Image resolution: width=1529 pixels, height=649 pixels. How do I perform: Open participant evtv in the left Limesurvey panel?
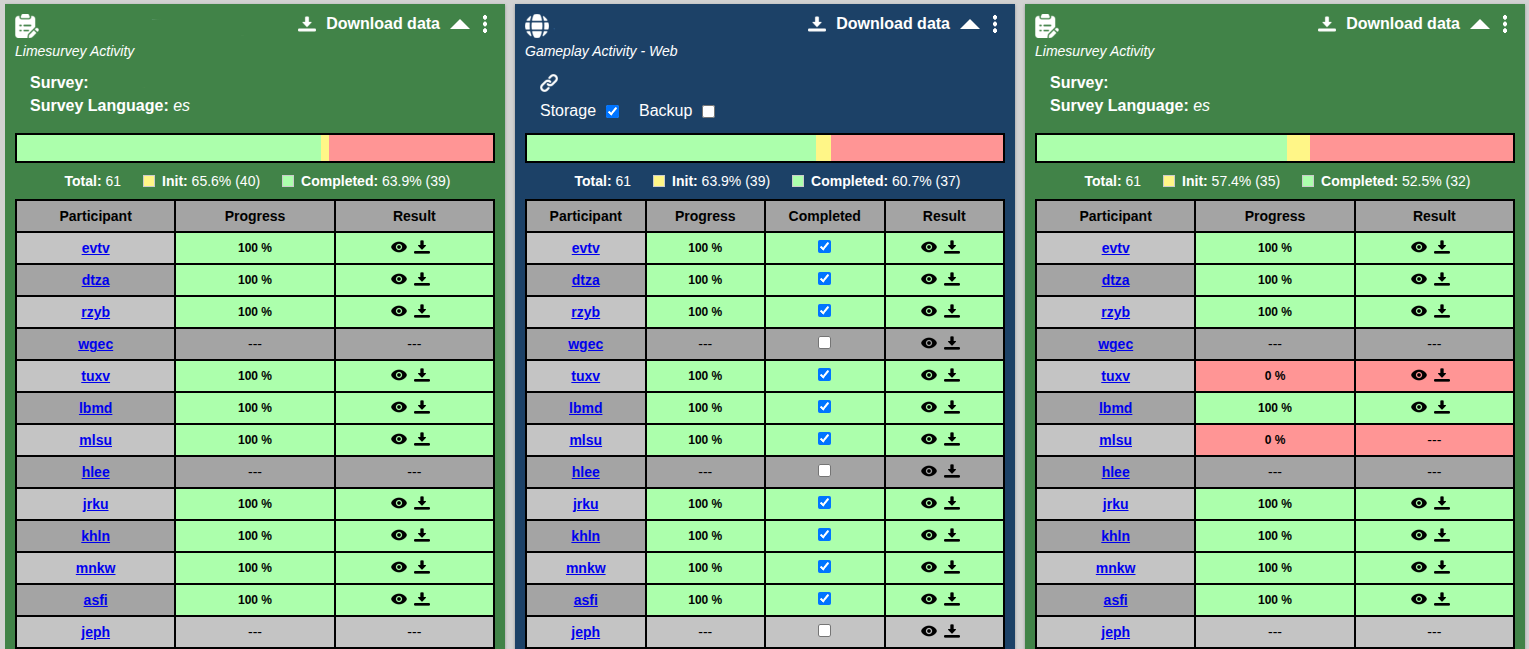(x=95, y=248)
